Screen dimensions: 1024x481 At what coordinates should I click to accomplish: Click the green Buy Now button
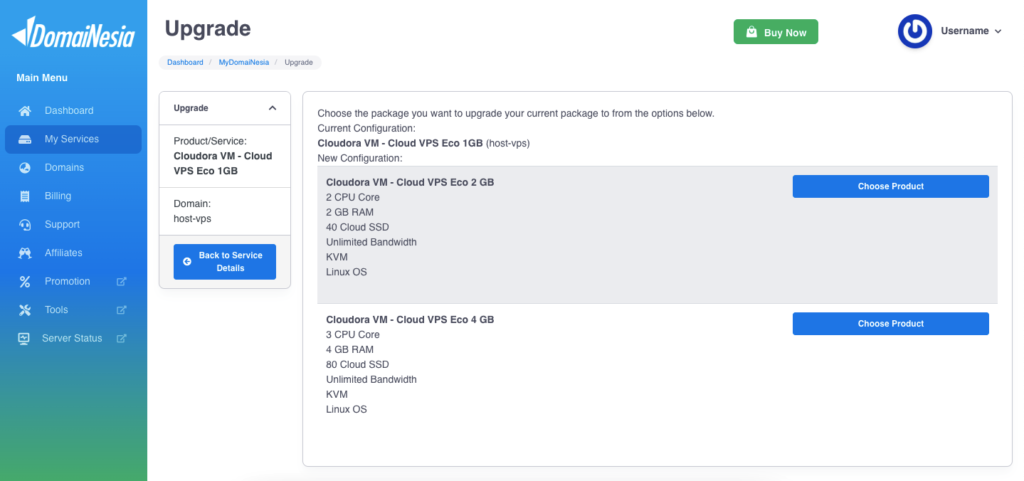point(776,32)
